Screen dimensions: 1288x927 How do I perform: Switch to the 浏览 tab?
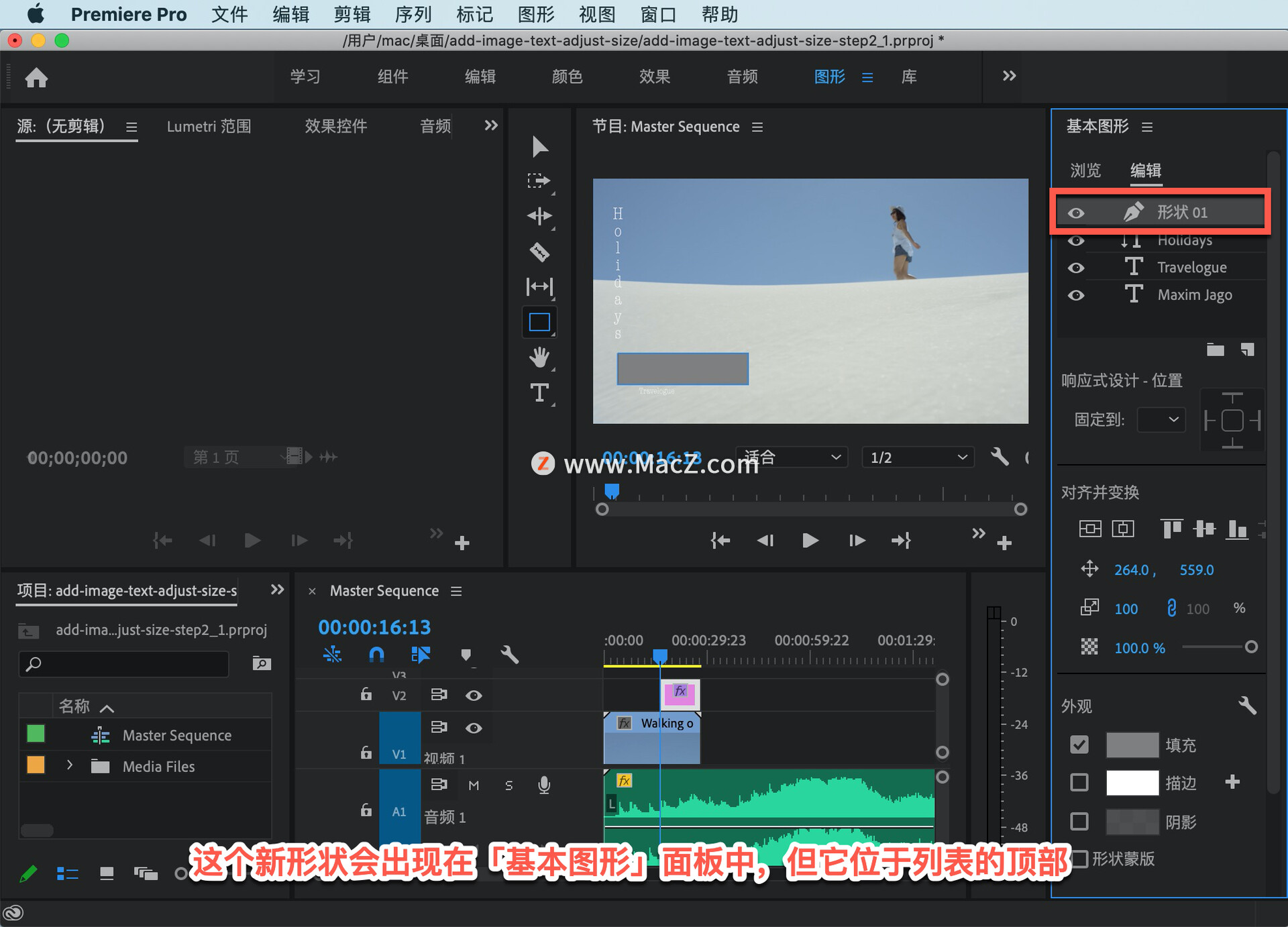pyautogui.click(x=1085, y=170)
